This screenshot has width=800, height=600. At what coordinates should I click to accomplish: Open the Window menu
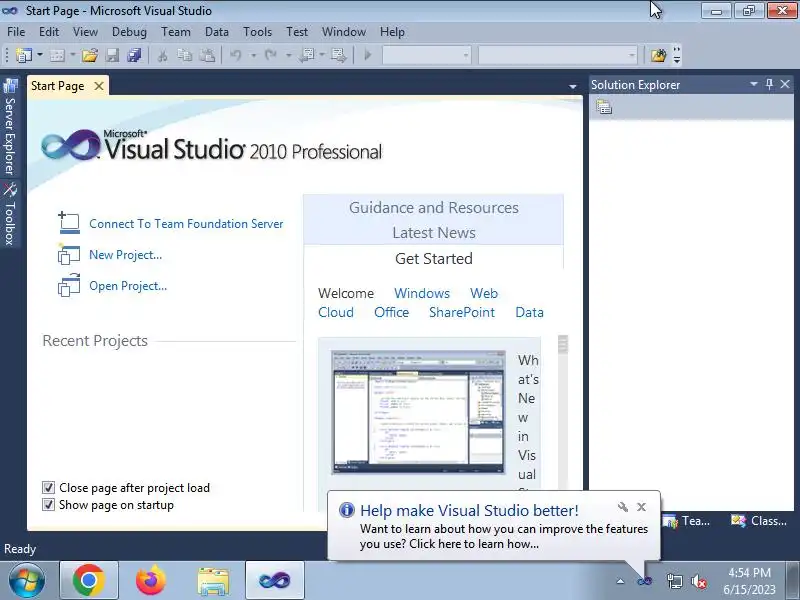(x=344, y=32)
